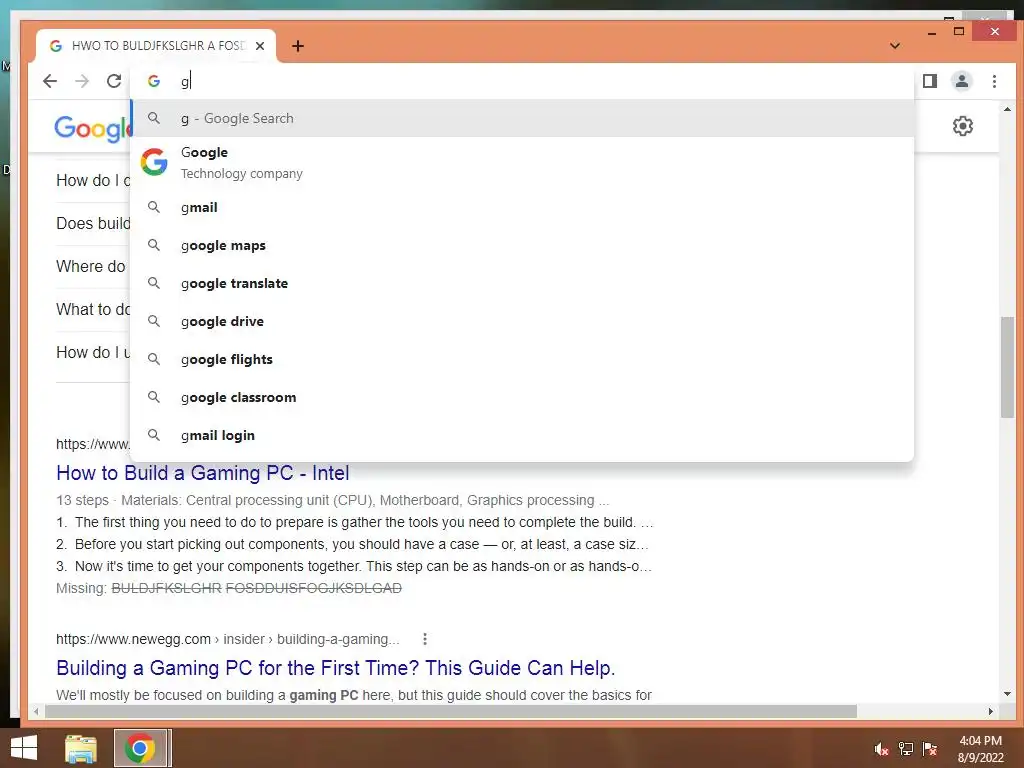Viewport: 1024px width, 768px height.
Task: Pick the 'gmail' suggestion
Action: point(522,207)
